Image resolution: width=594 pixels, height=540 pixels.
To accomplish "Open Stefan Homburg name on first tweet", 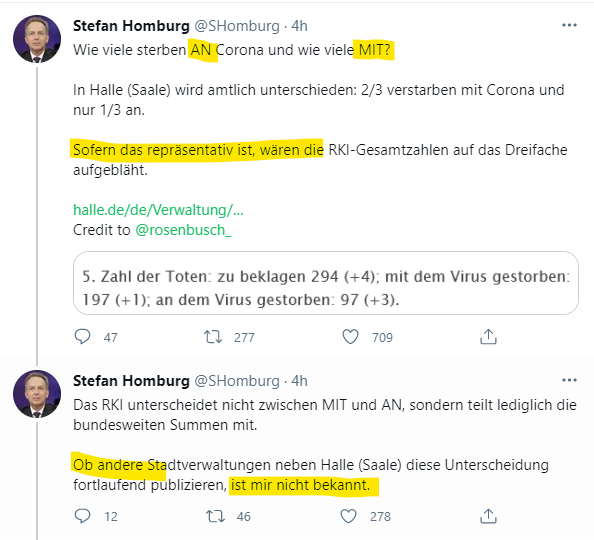I will coord(131,26).
